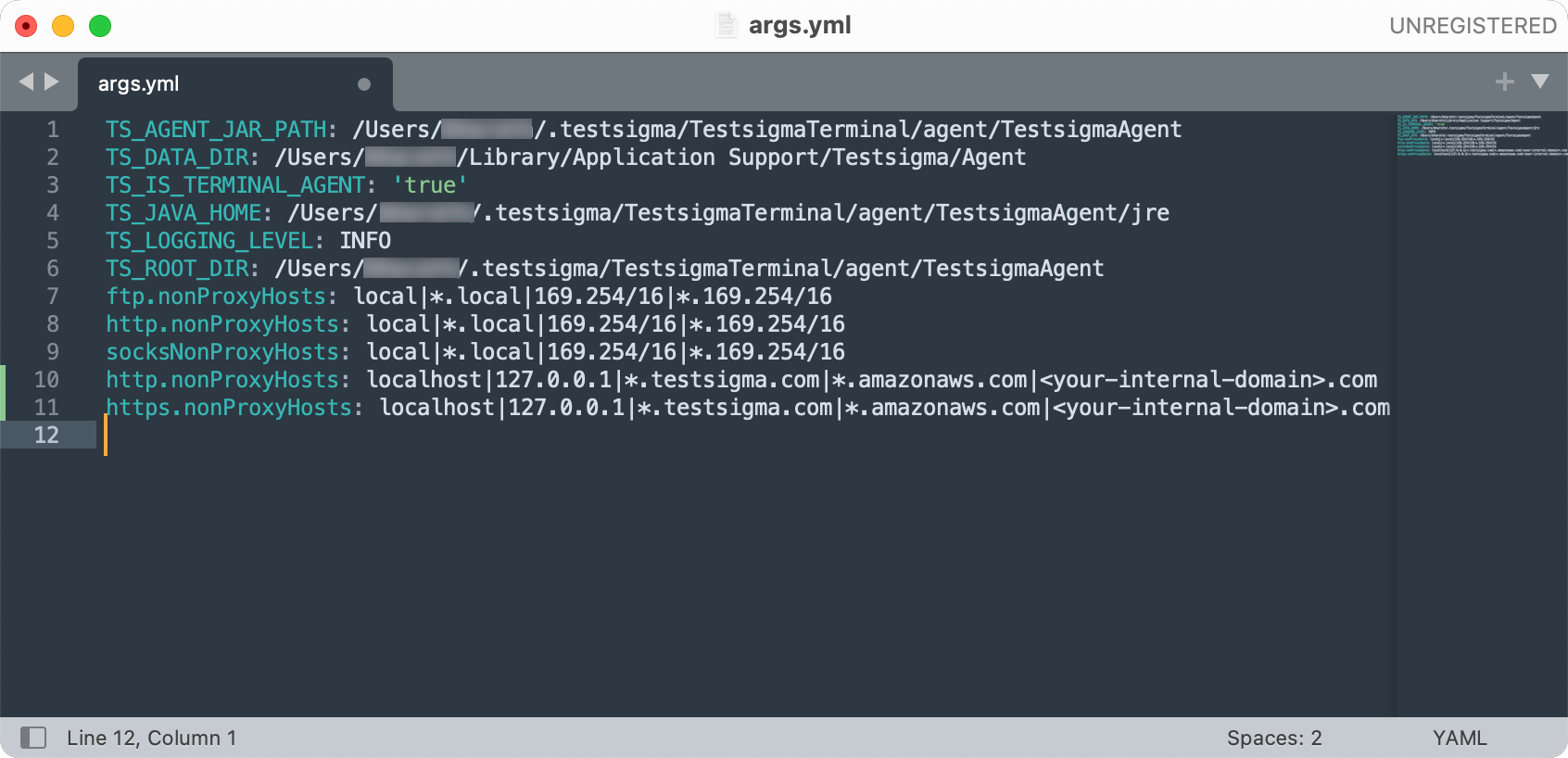Screen dimensions: 1568x758
Task: Click line number 12 in gutter
Action: [x=46, y=436]
